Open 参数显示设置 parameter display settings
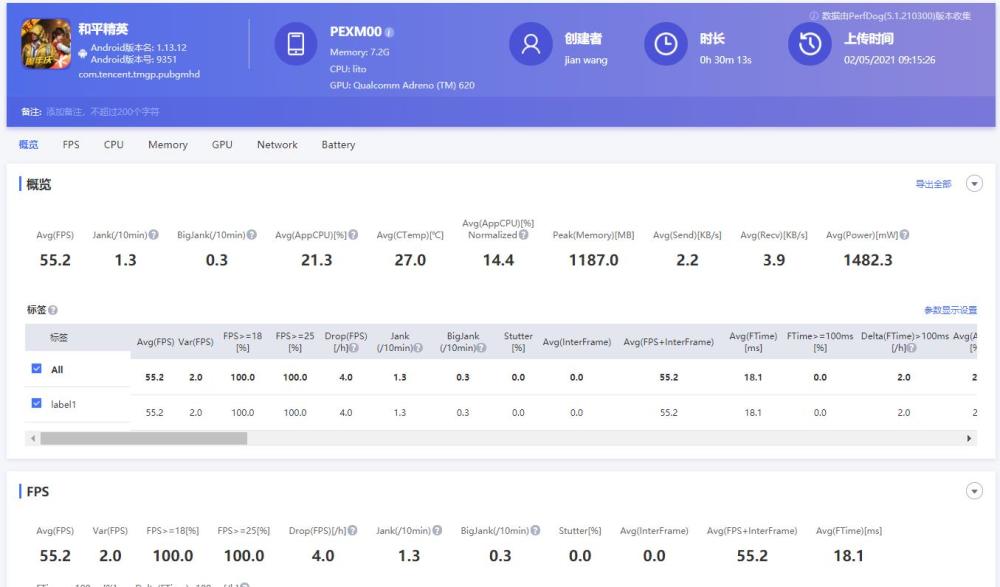 click(x=950, y=311)
